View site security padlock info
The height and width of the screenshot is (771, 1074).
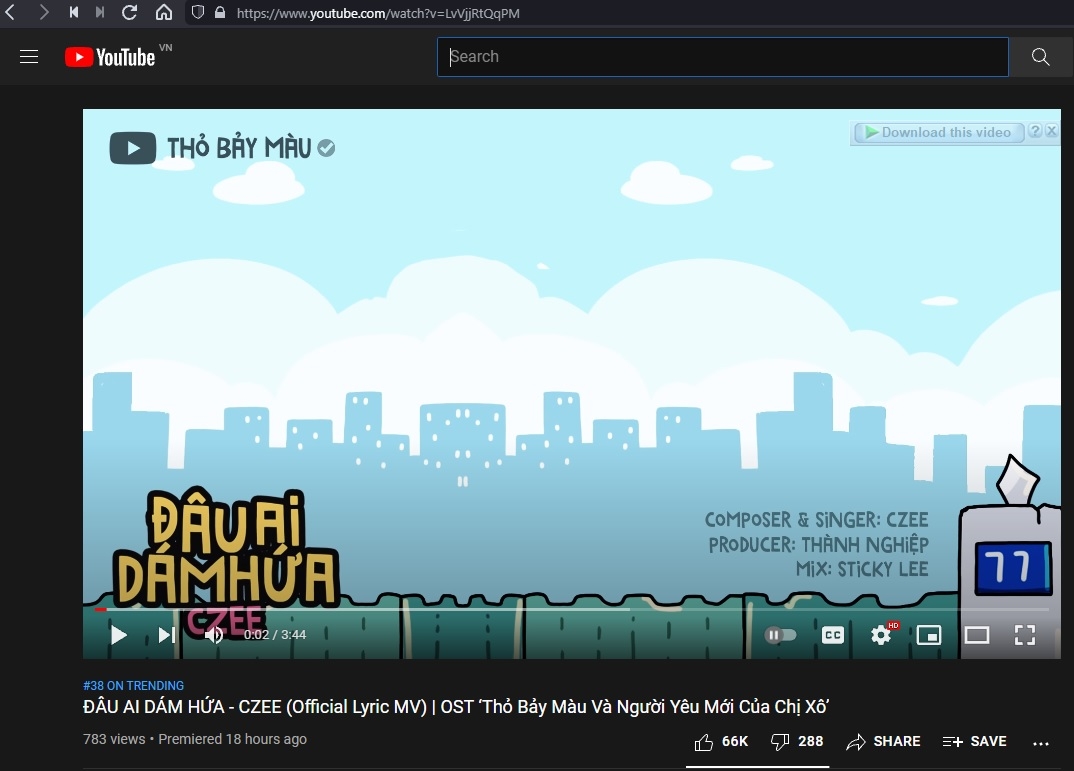click(220, 12)
